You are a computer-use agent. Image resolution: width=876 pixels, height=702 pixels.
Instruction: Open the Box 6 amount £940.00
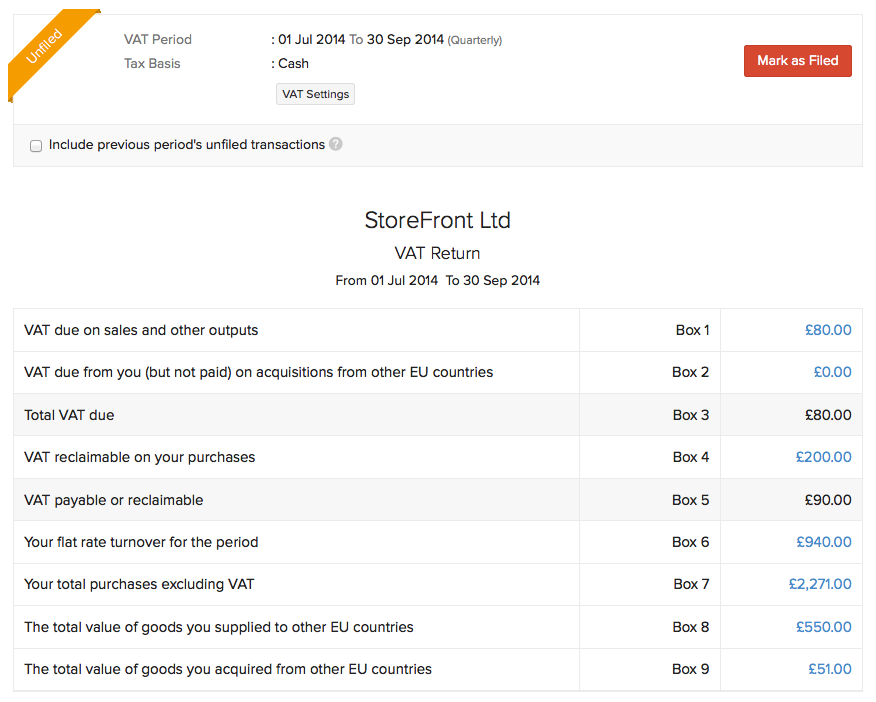(x=823, y=542)
